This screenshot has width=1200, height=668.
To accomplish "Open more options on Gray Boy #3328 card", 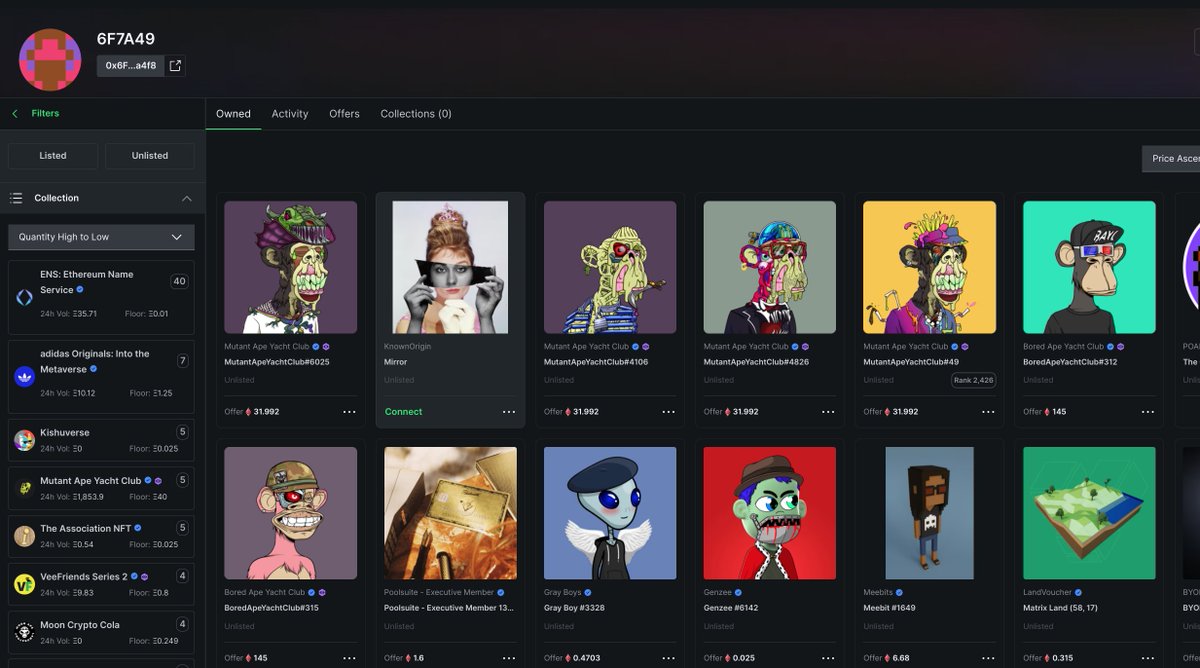I will click(668, 658).
